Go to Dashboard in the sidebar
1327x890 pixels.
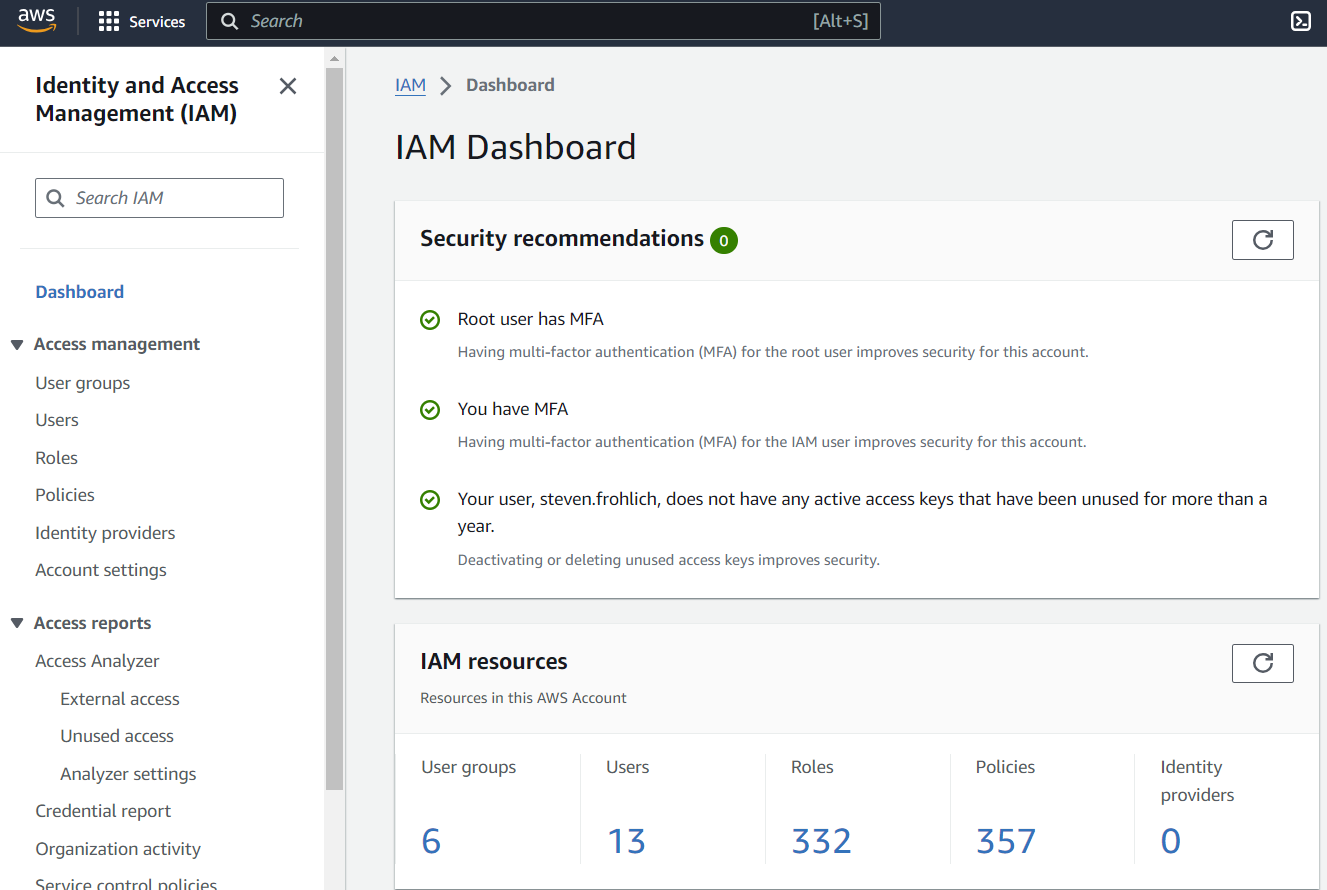coord(80,292)
